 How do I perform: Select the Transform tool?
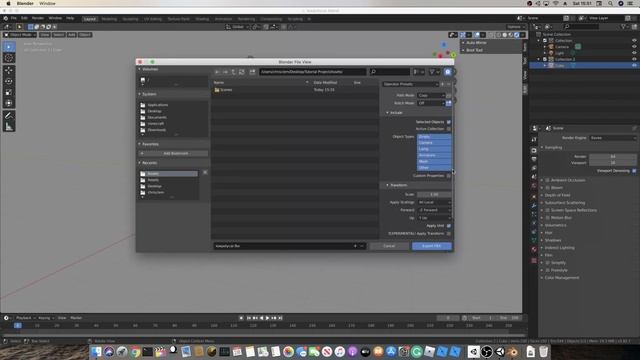pos(9,103)
